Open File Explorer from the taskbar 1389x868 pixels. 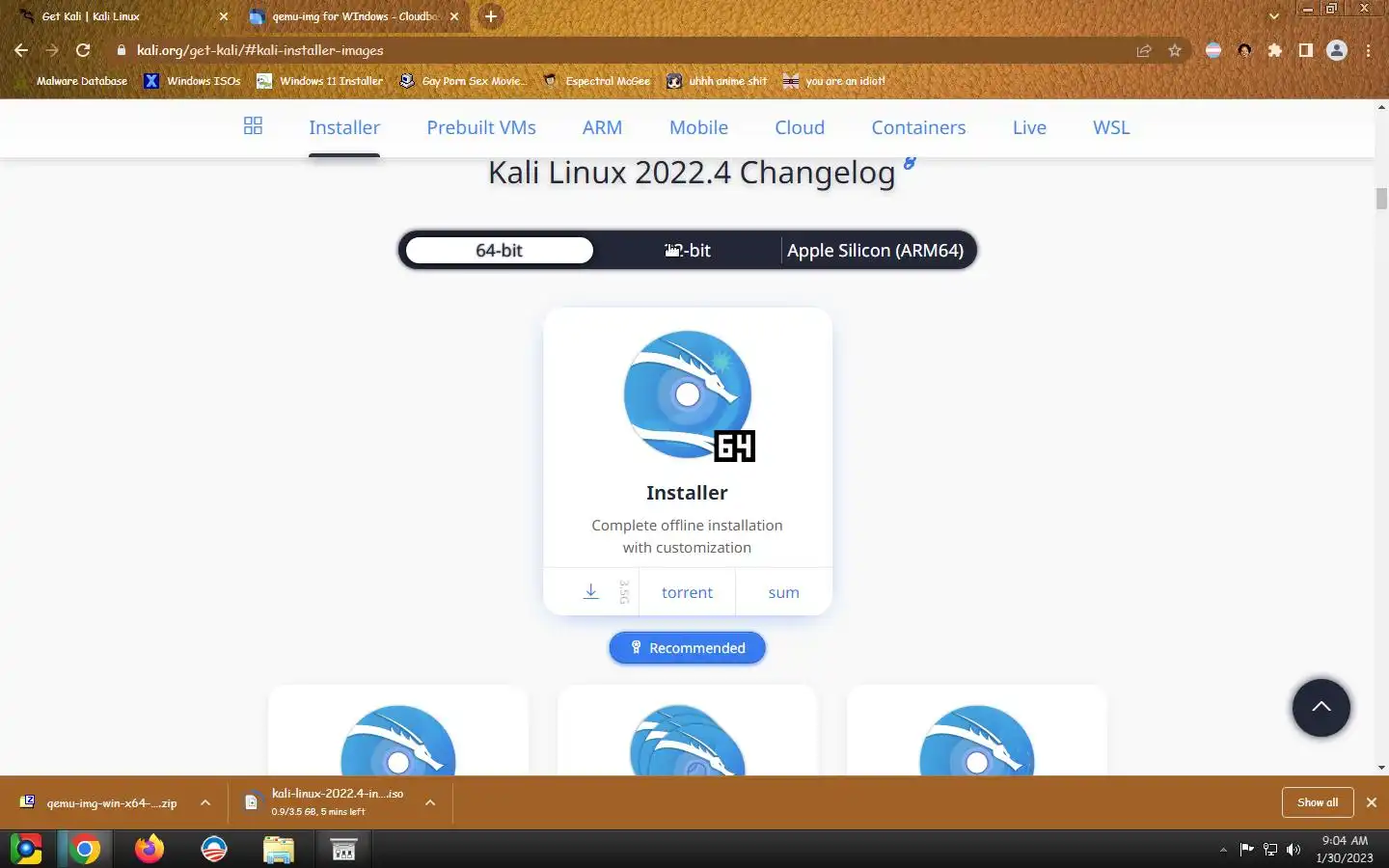278,849
